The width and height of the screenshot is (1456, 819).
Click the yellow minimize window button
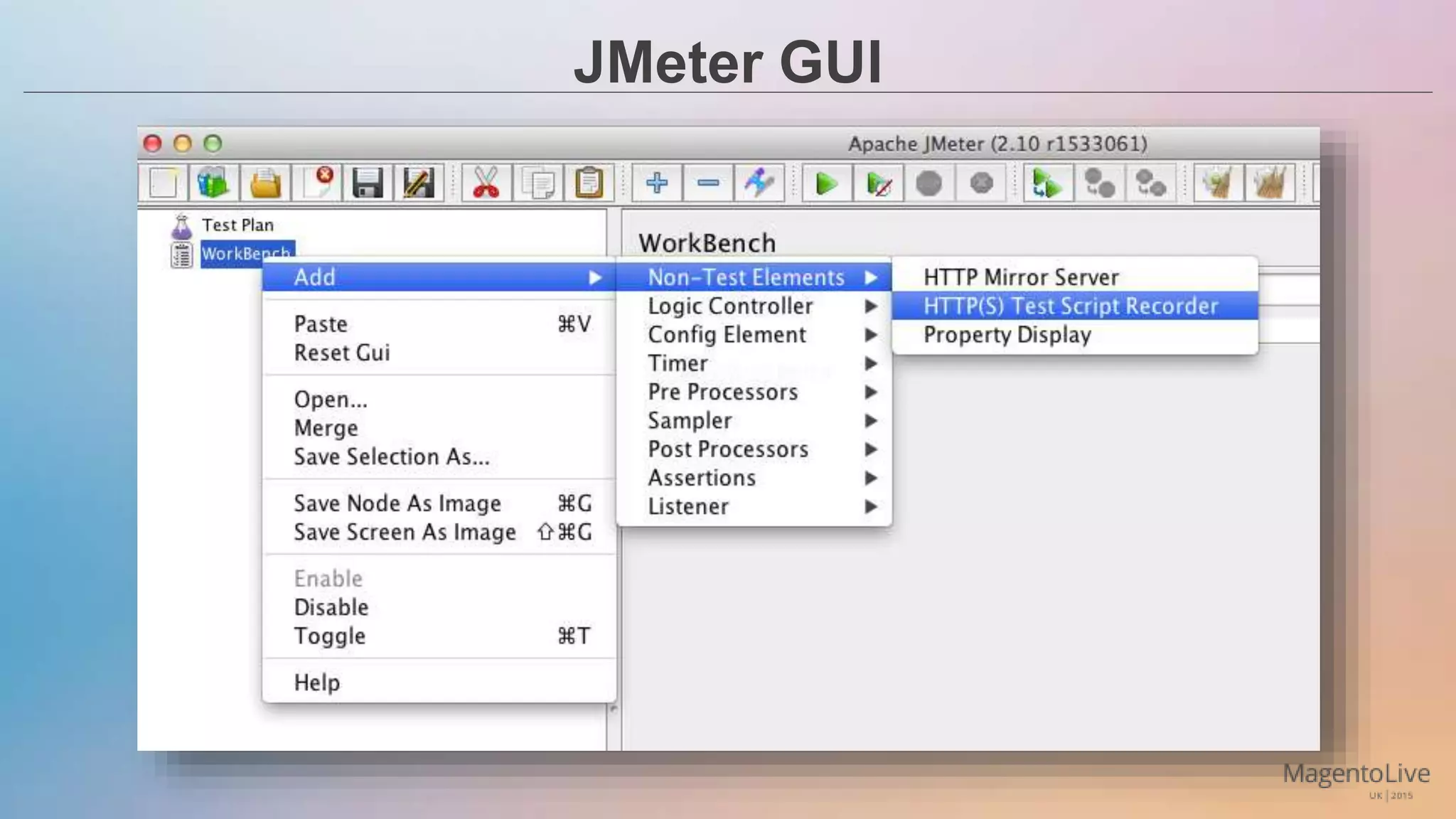point(183,144)
